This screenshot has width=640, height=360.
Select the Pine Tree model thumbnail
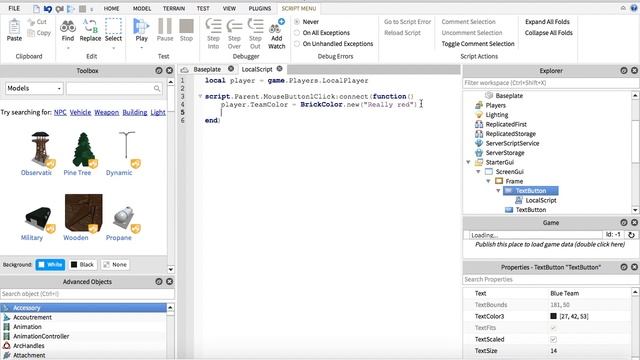point(84,149)
